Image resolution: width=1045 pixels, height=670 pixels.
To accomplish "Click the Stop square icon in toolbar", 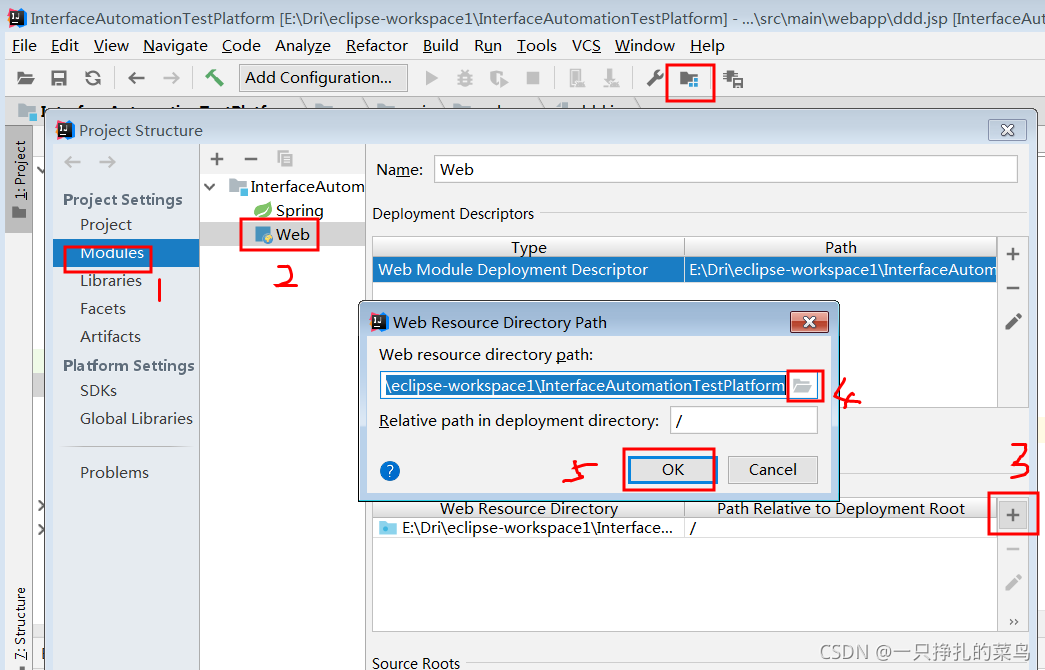I will [x=533, y=79].
